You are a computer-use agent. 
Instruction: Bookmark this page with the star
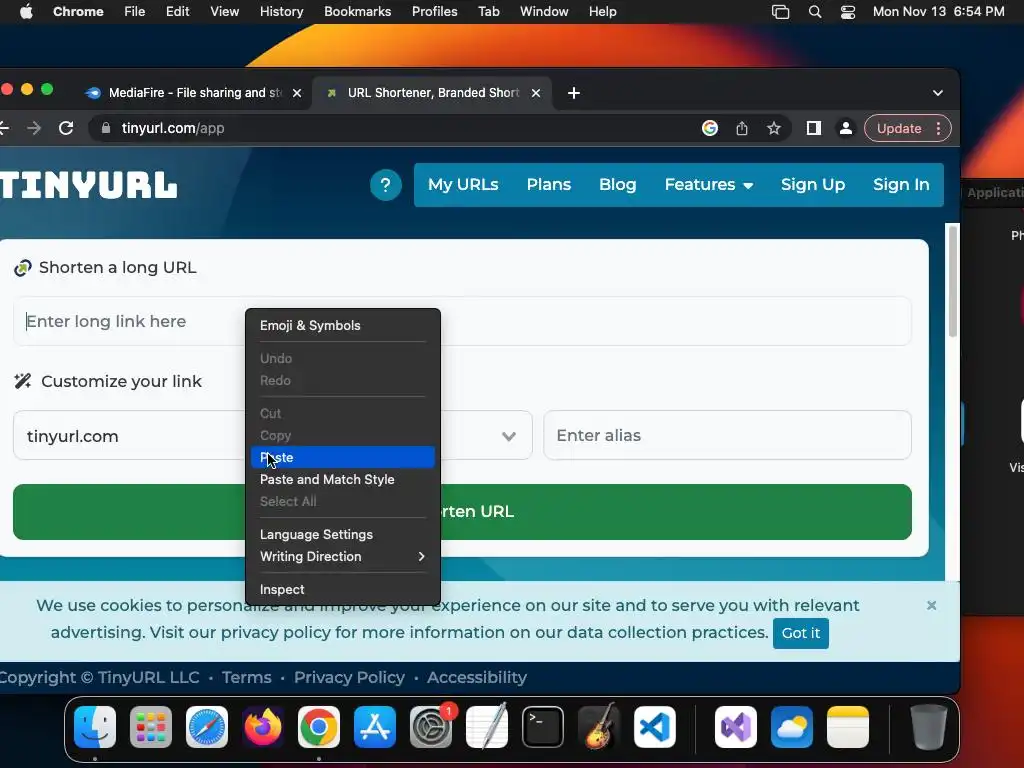774,128
